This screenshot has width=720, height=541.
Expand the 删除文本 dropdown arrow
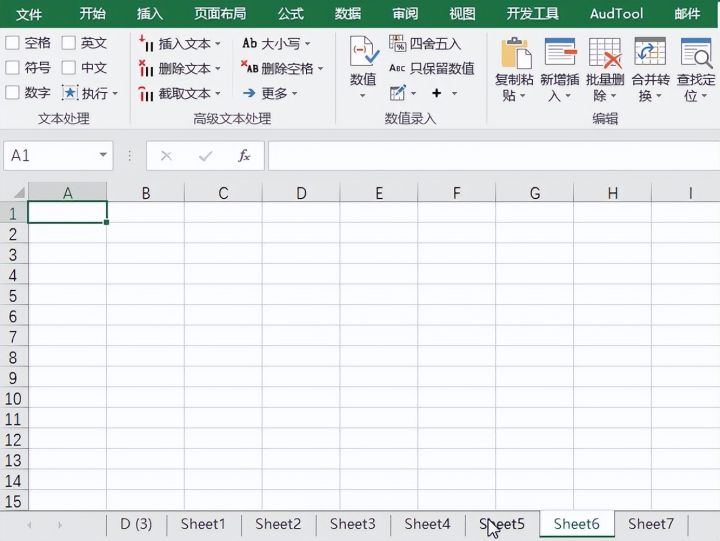(218, 69)
